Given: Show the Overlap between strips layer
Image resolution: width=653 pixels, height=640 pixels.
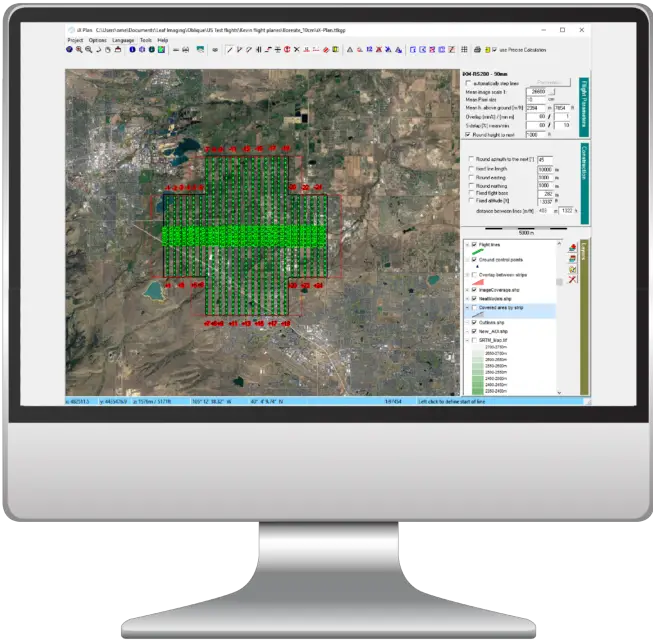Looking at the screenshot, I should (x=474, y=275).
